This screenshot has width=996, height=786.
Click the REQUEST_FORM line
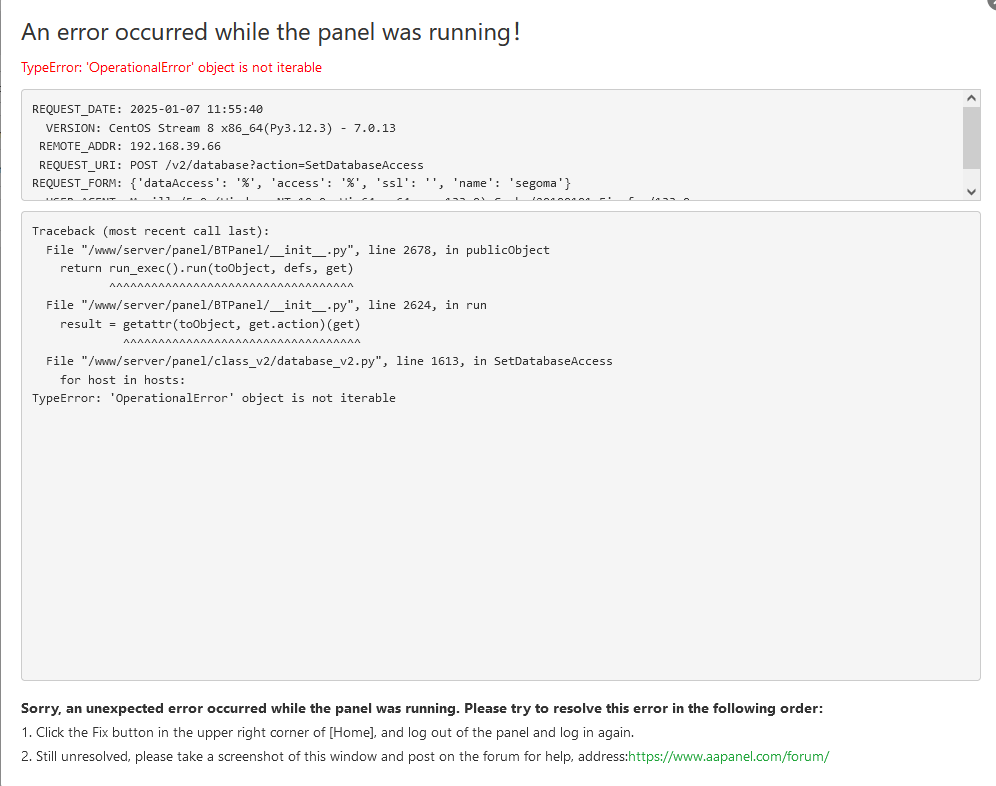[301, 183]
